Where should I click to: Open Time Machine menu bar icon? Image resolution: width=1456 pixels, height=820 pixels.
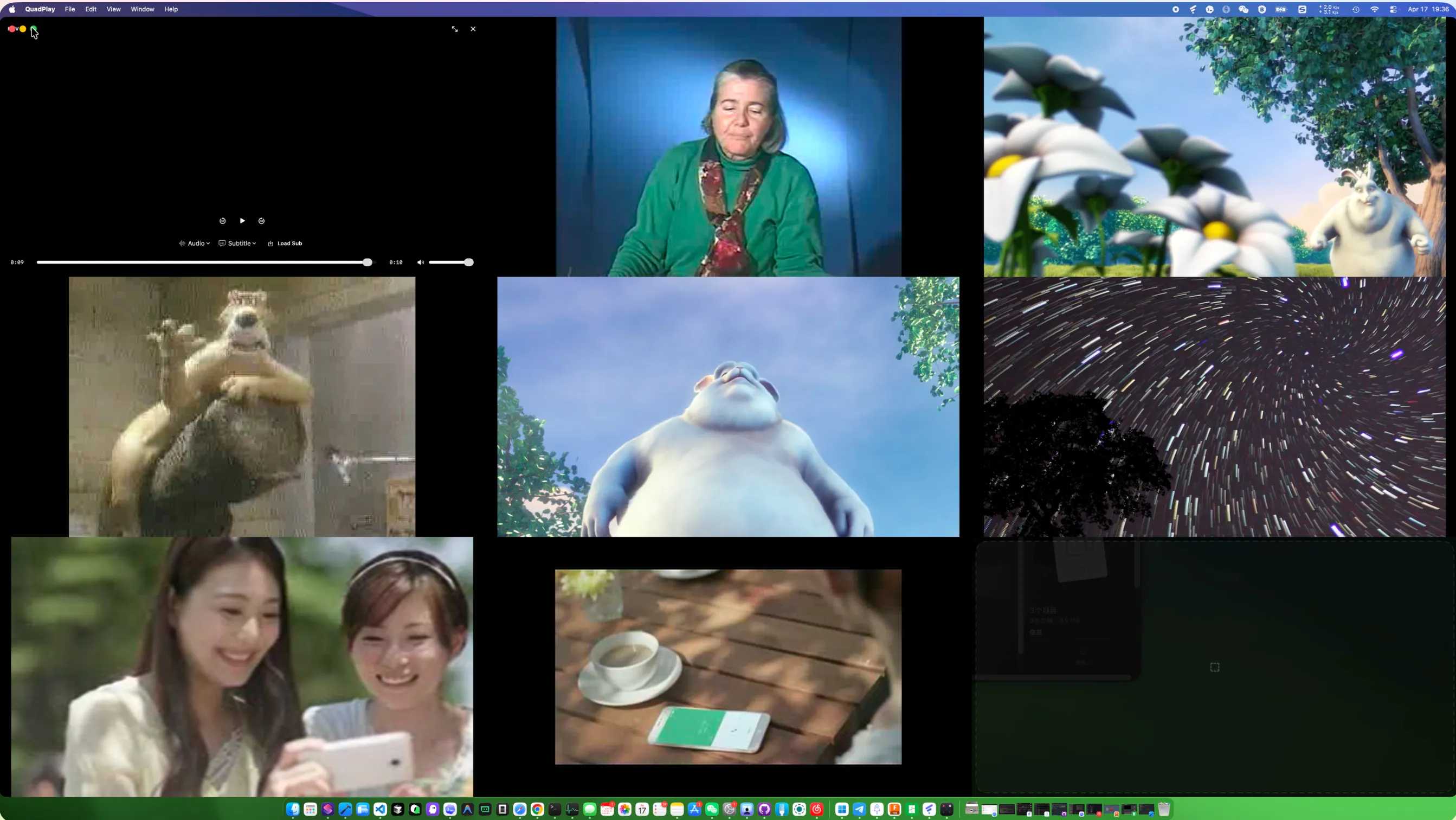pyautogui.click(x=1355, y=9)
